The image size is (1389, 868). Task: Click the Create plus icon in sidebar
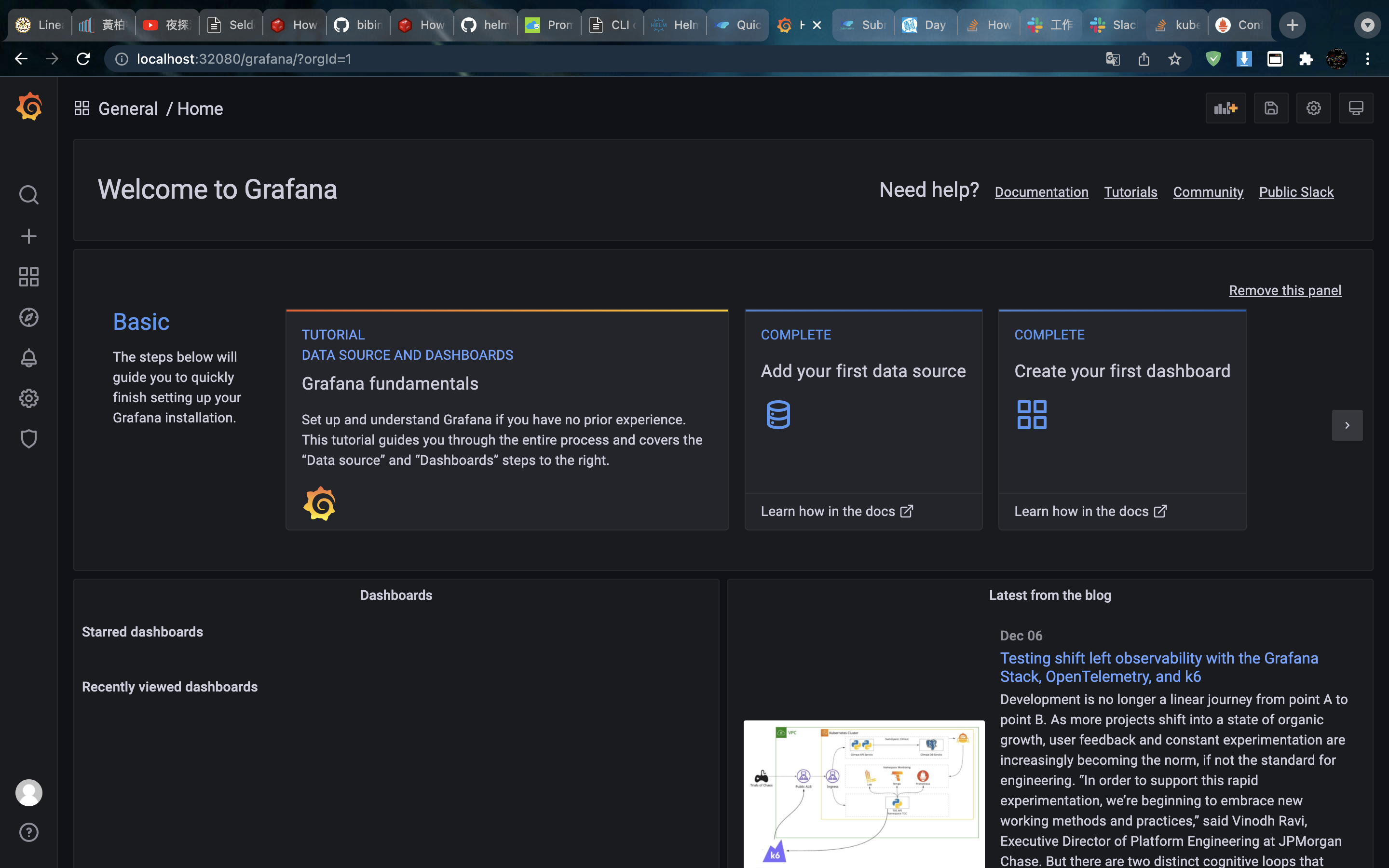(x=29, y=236)
